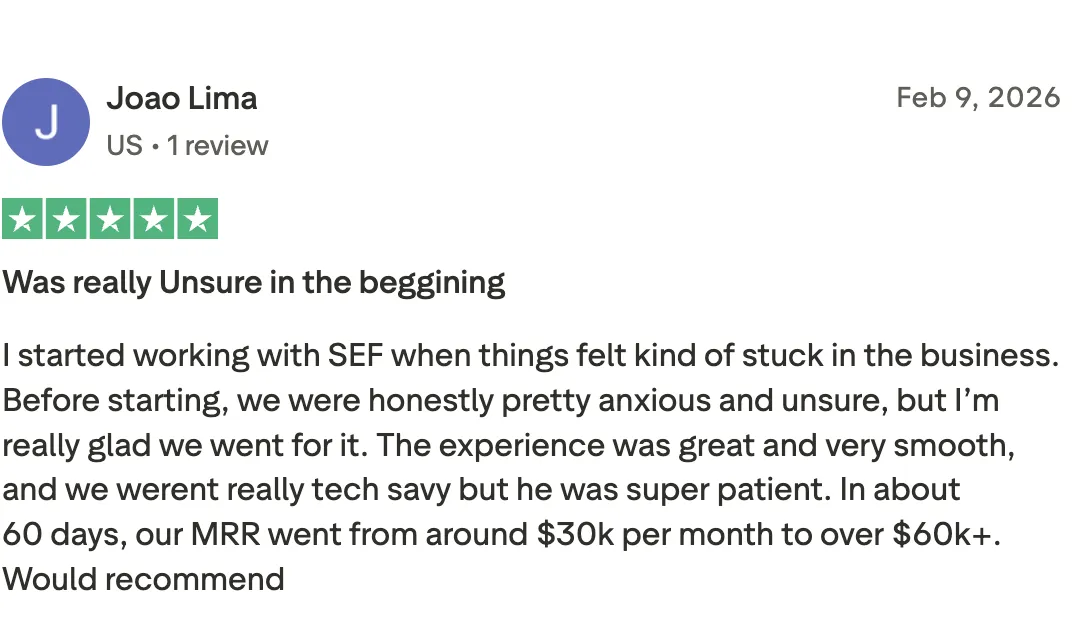Screen dimensions: 1092x628
Task: Click the word SEF in review
Action: tap(355, 356)
